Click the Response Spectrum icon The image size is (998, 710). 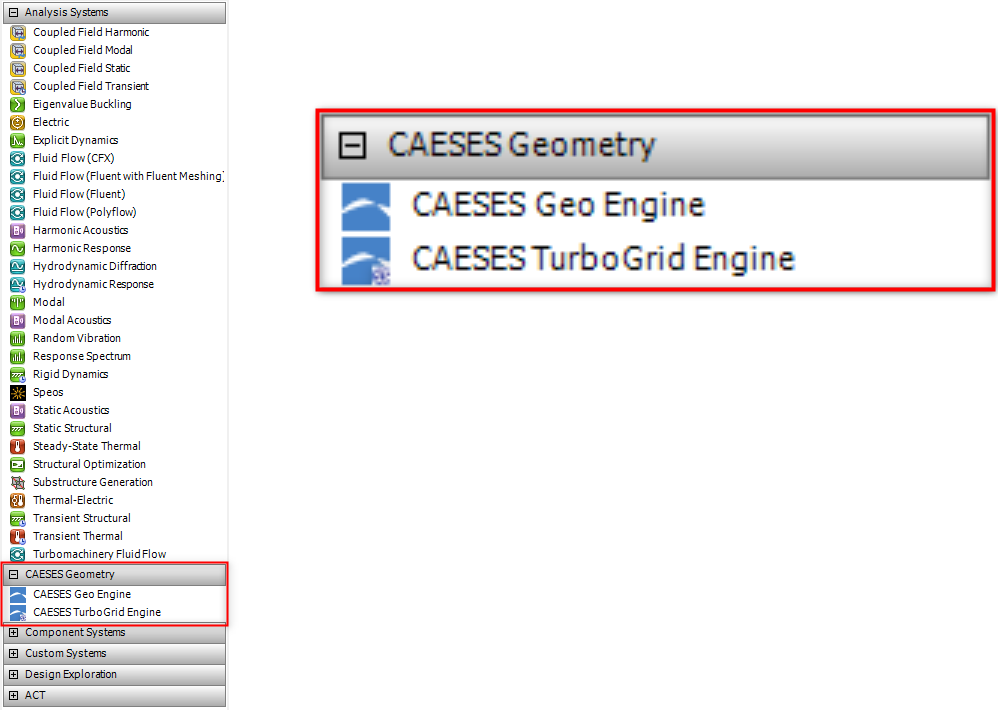point(18,356)
